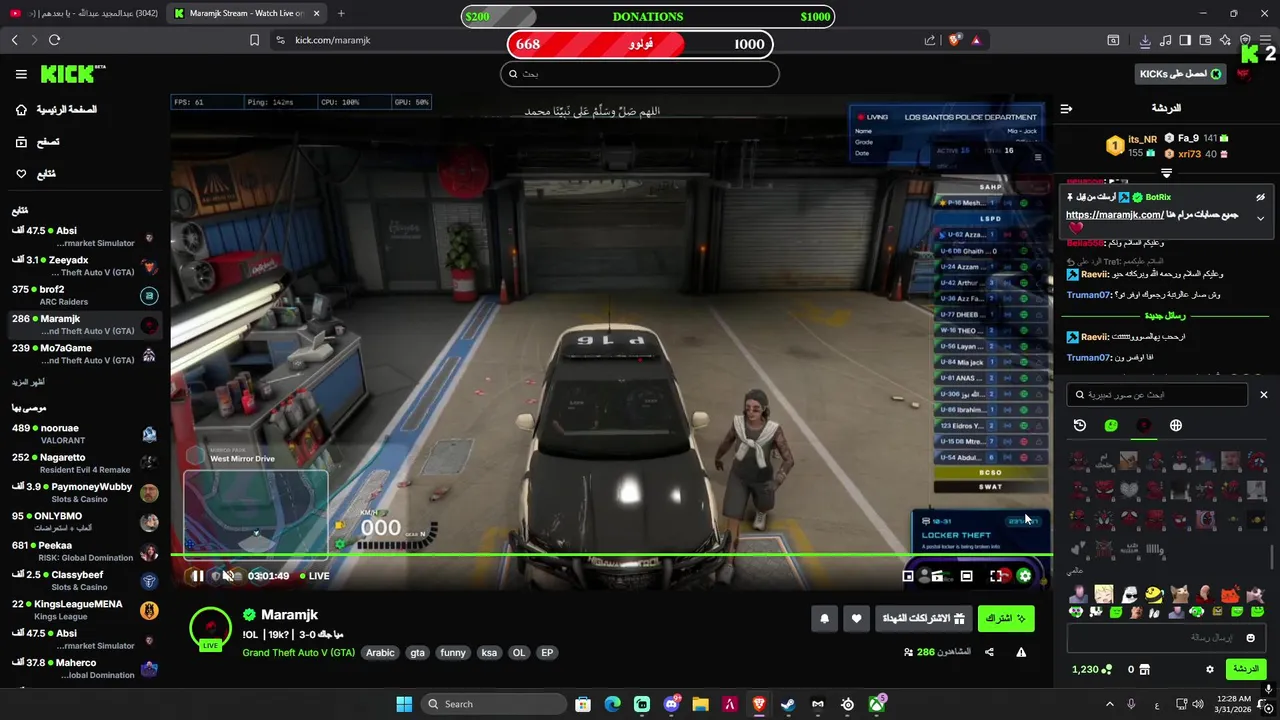Switch to Kick green emotes tab

[1111, 425]
